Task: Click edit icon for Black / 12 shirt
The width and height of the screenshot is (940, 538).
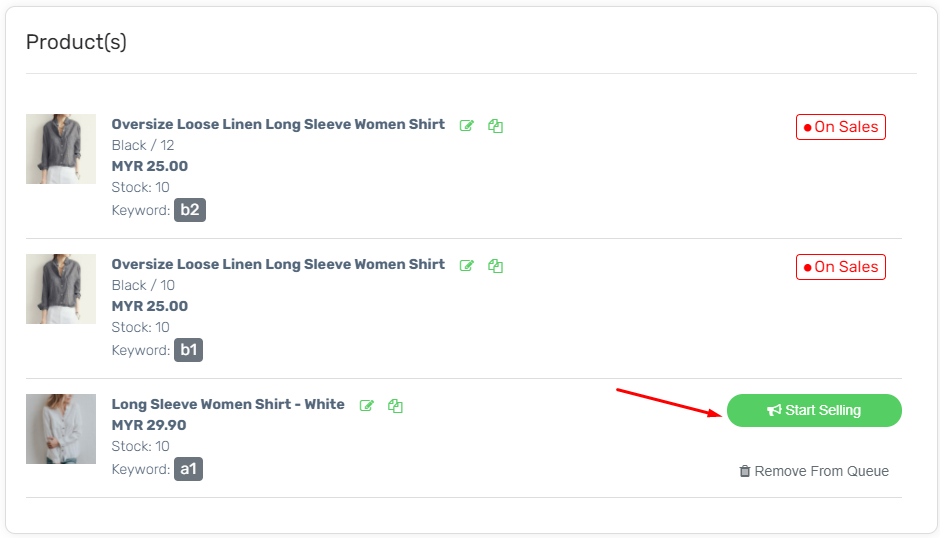Action: [466, 126]
